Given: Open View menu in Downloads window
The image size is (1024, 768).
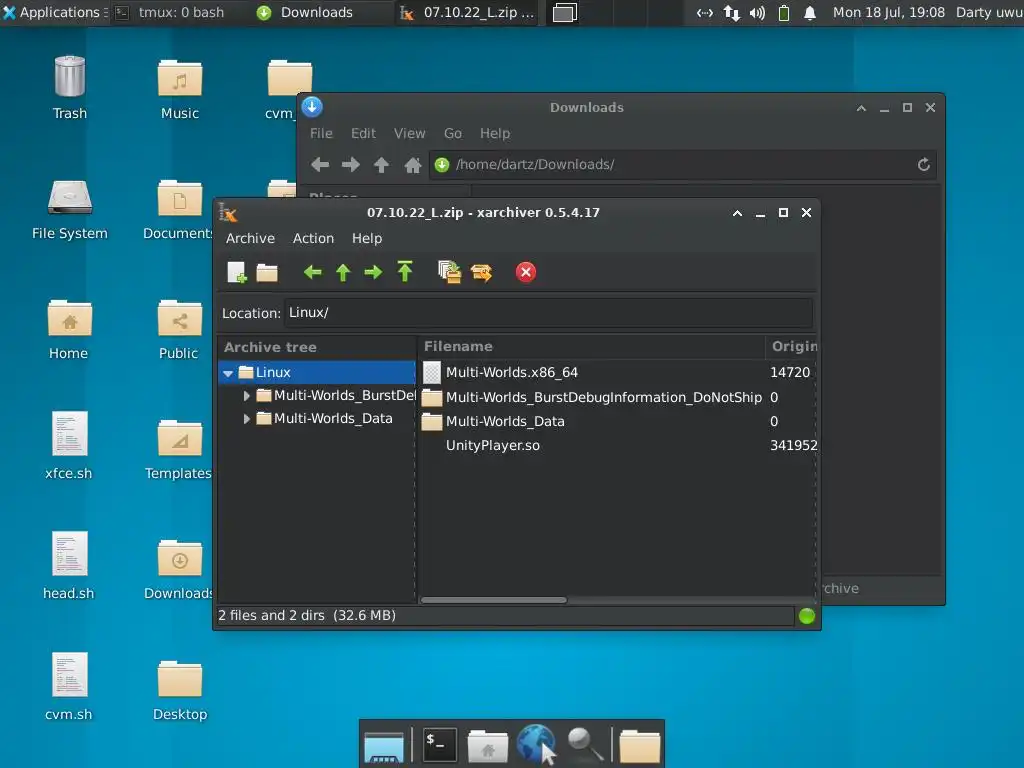Looking at the screenshot, I should coord(409,133).
